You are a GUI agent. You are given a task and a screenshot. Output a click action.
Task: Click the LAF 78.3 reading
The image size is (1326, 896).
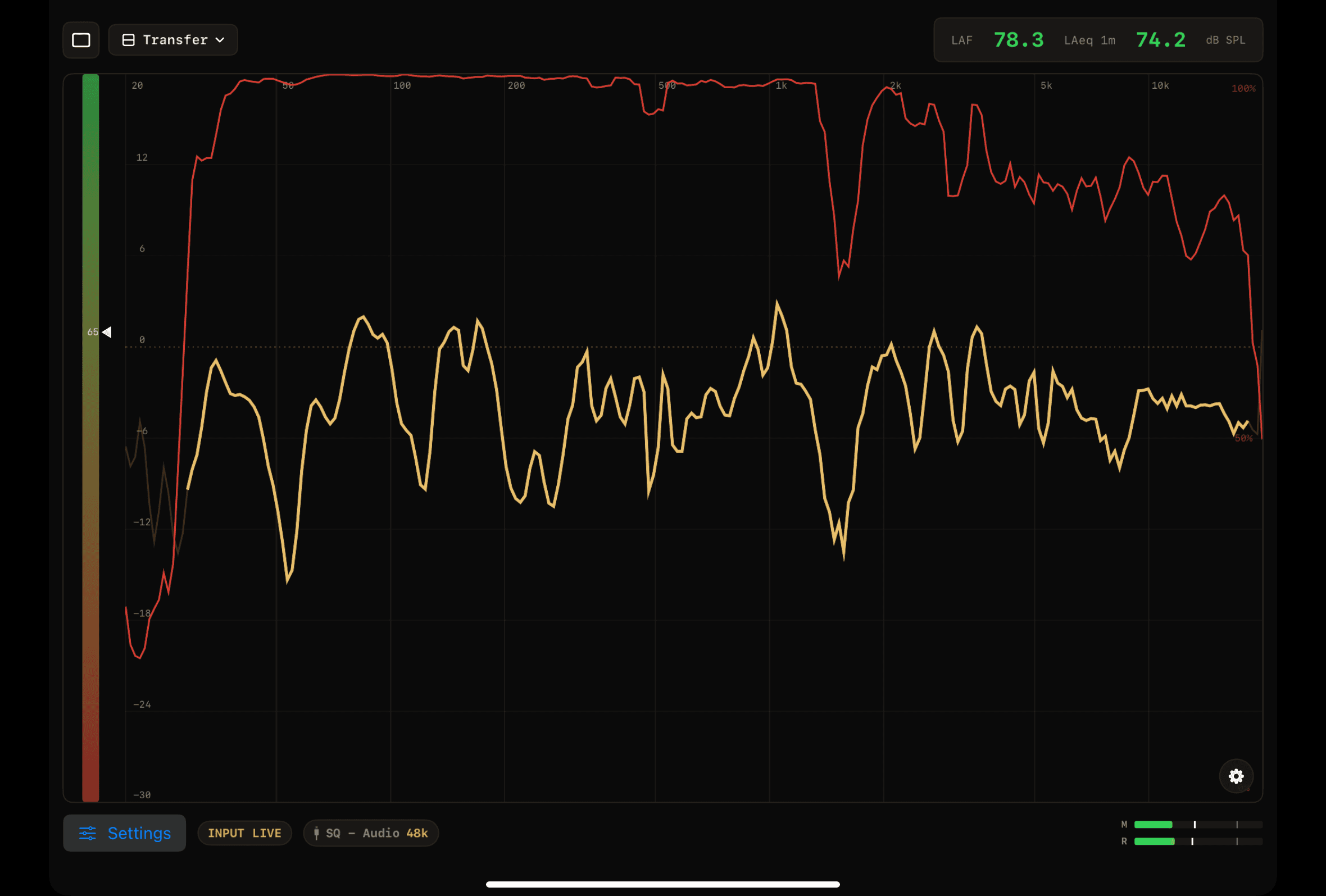pyautogui.click(x=997, y=40)
